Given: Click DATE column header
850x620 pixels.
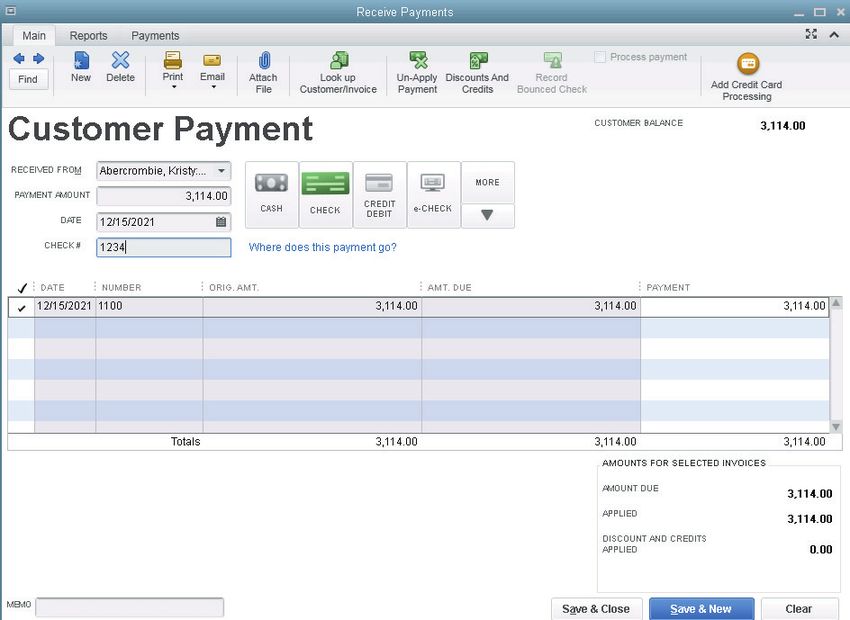Looking at the screenshot, I should pos(53,287).
